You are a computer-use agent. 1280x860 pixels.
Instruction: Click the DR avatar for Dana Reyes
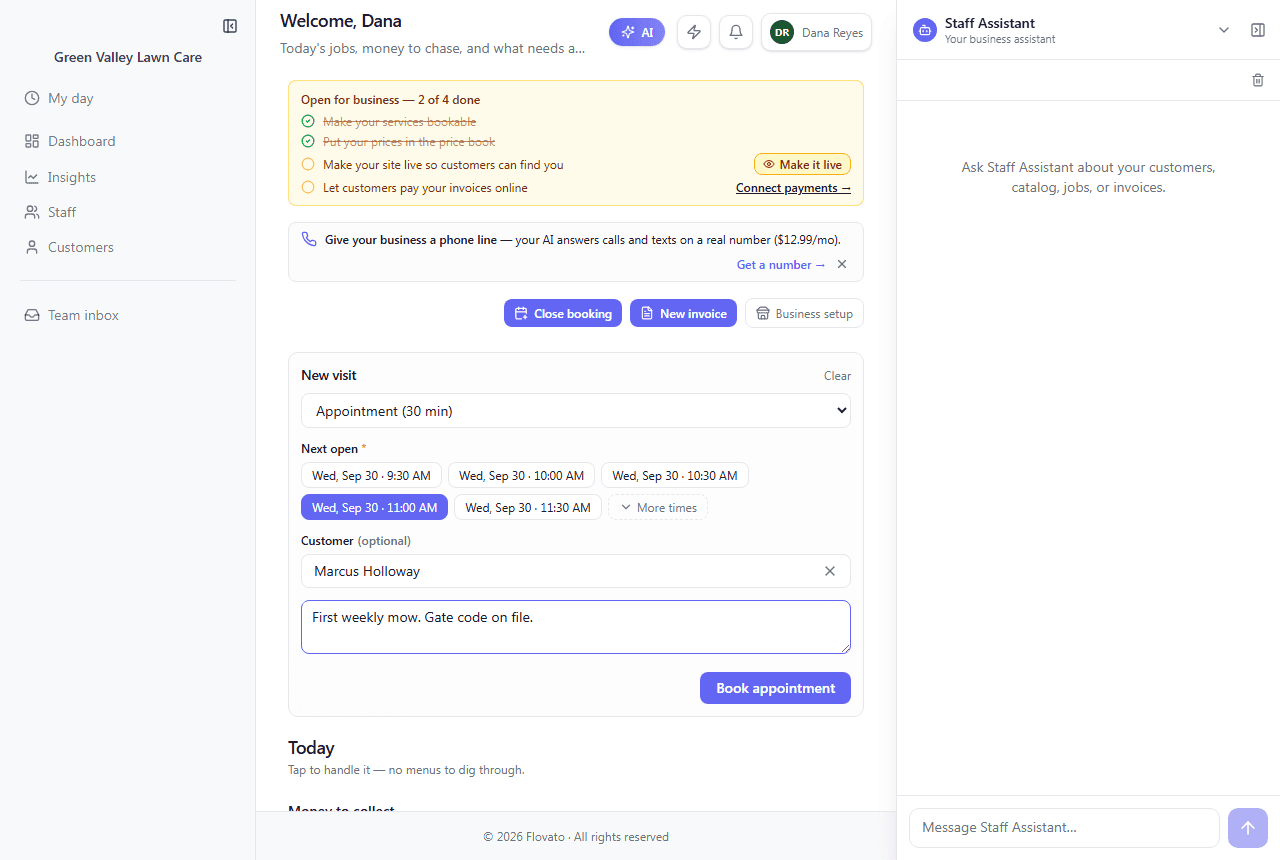[782, 32]
